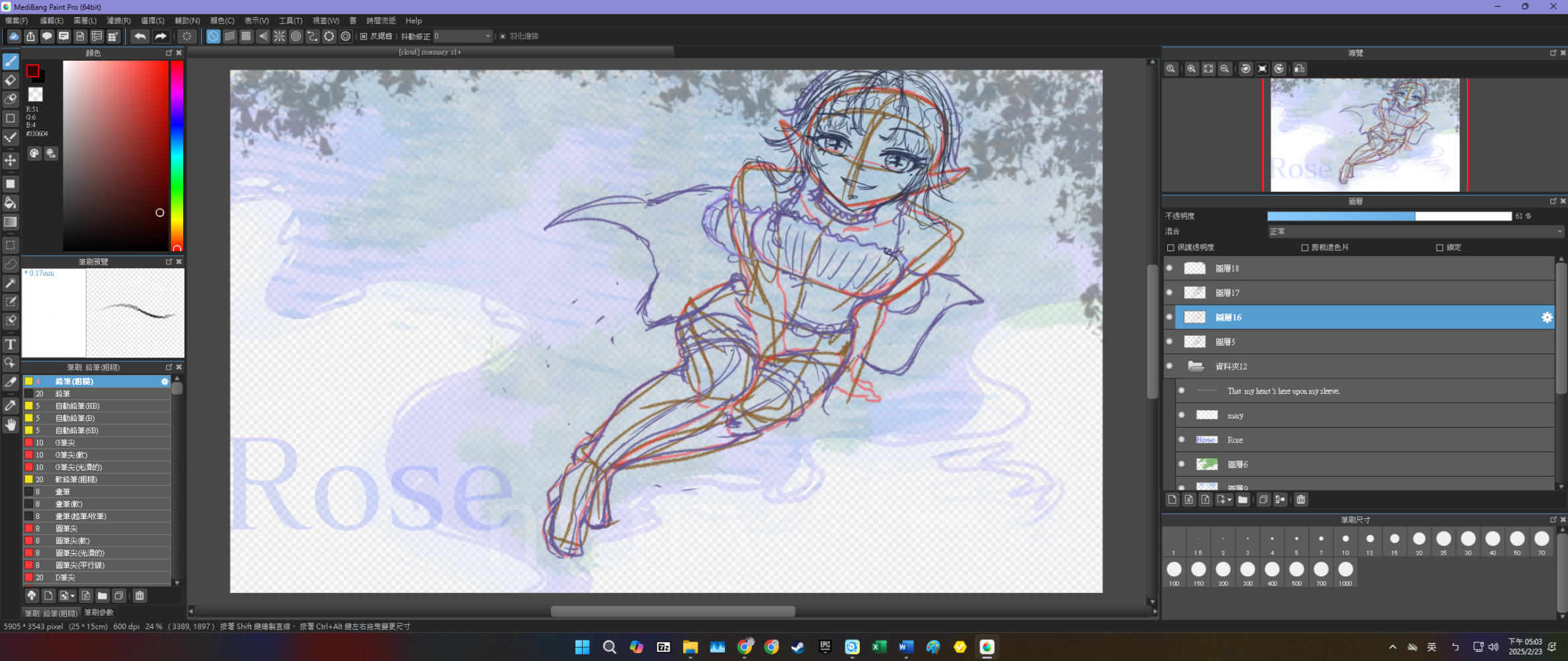
Task: Open the Help menu
Action: pyautogui.click(x=413, y=20)
